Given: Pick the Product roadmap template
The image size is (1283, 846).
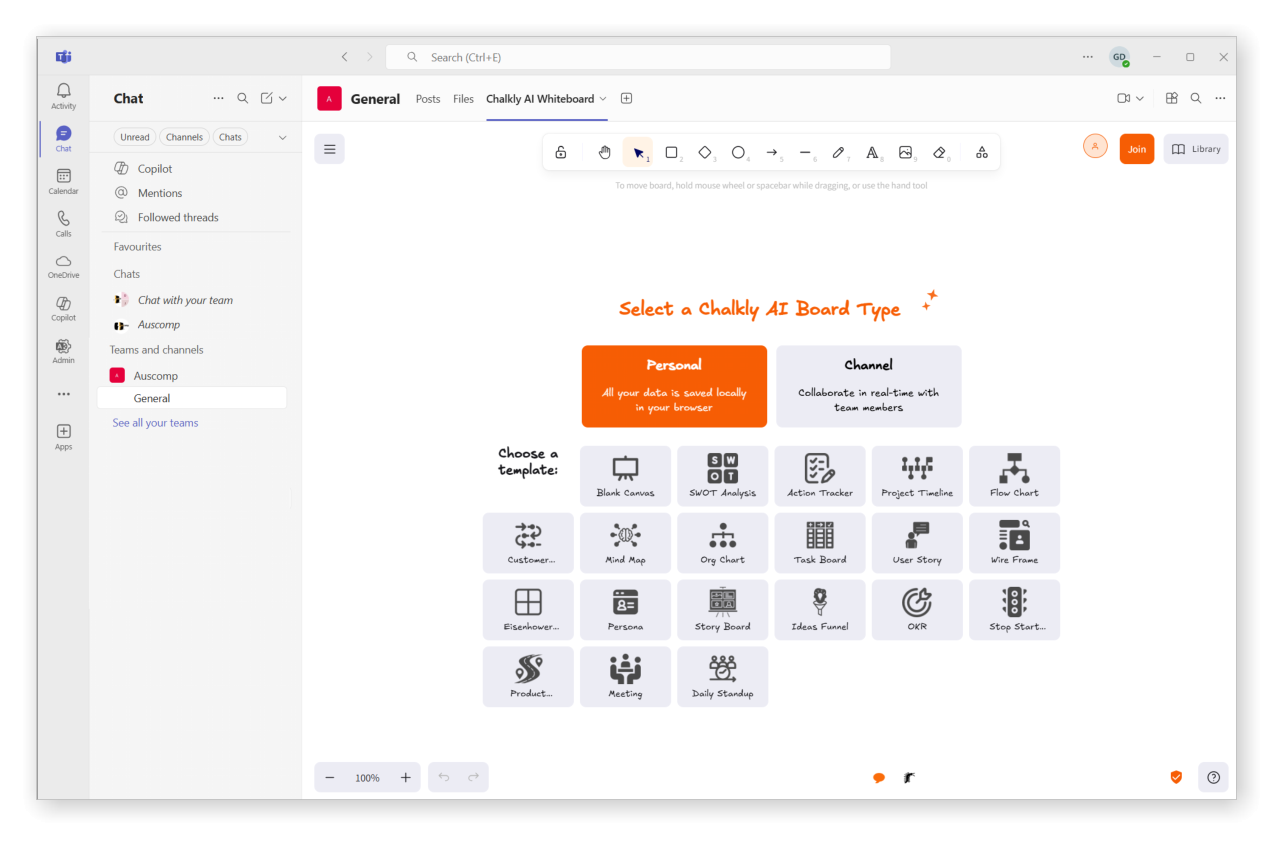Looking at the screenshot, I should [x=528, y=677].
